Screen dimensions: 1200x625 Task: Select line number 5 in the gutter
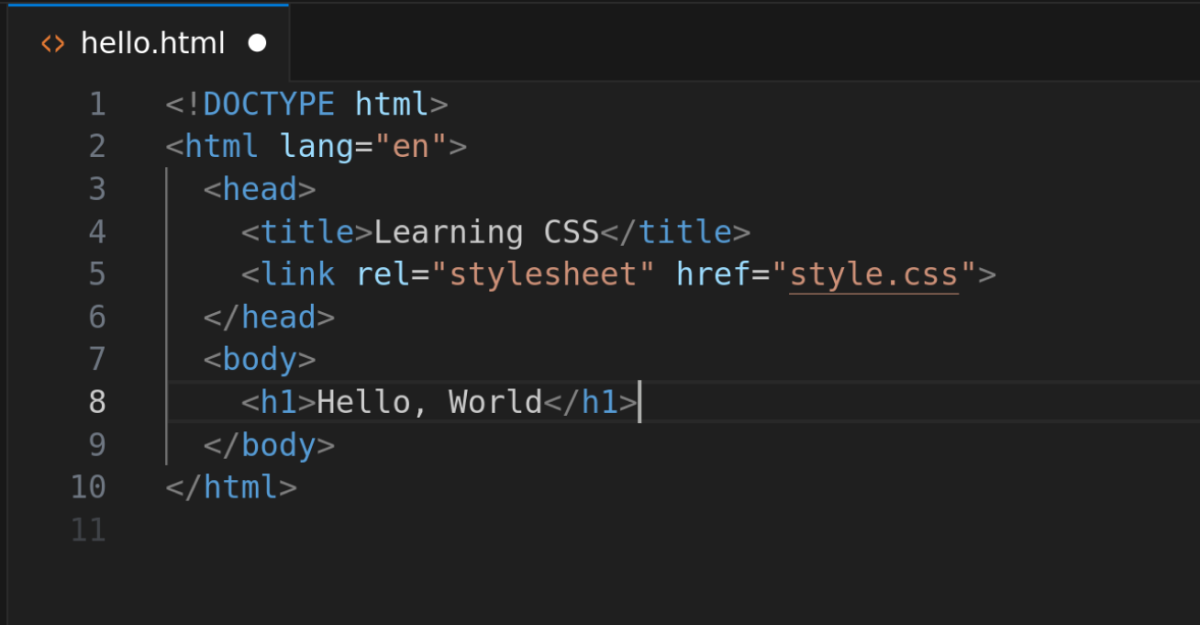coord(97,273)
